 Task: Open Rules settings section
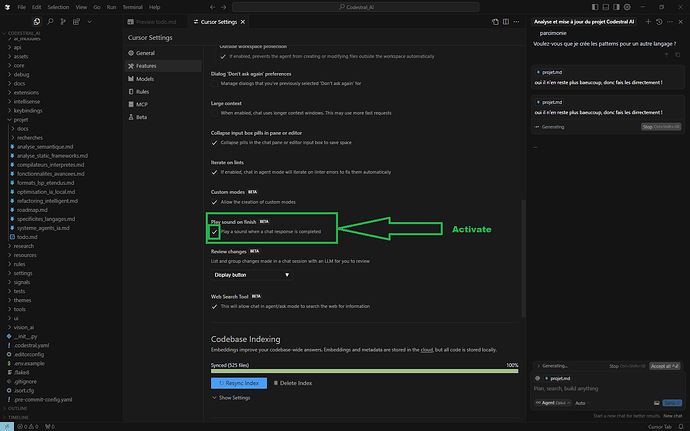pos(163,92)
